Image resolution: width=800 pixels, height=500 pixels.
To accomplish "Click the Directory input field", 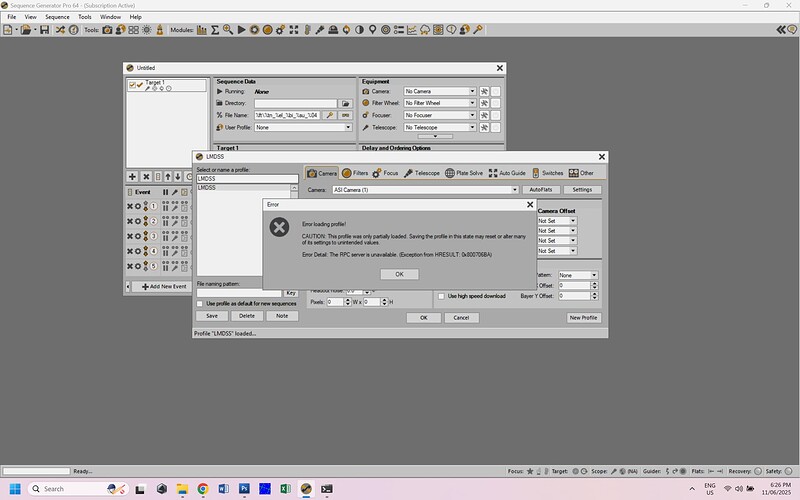I will tap(296, 104).
